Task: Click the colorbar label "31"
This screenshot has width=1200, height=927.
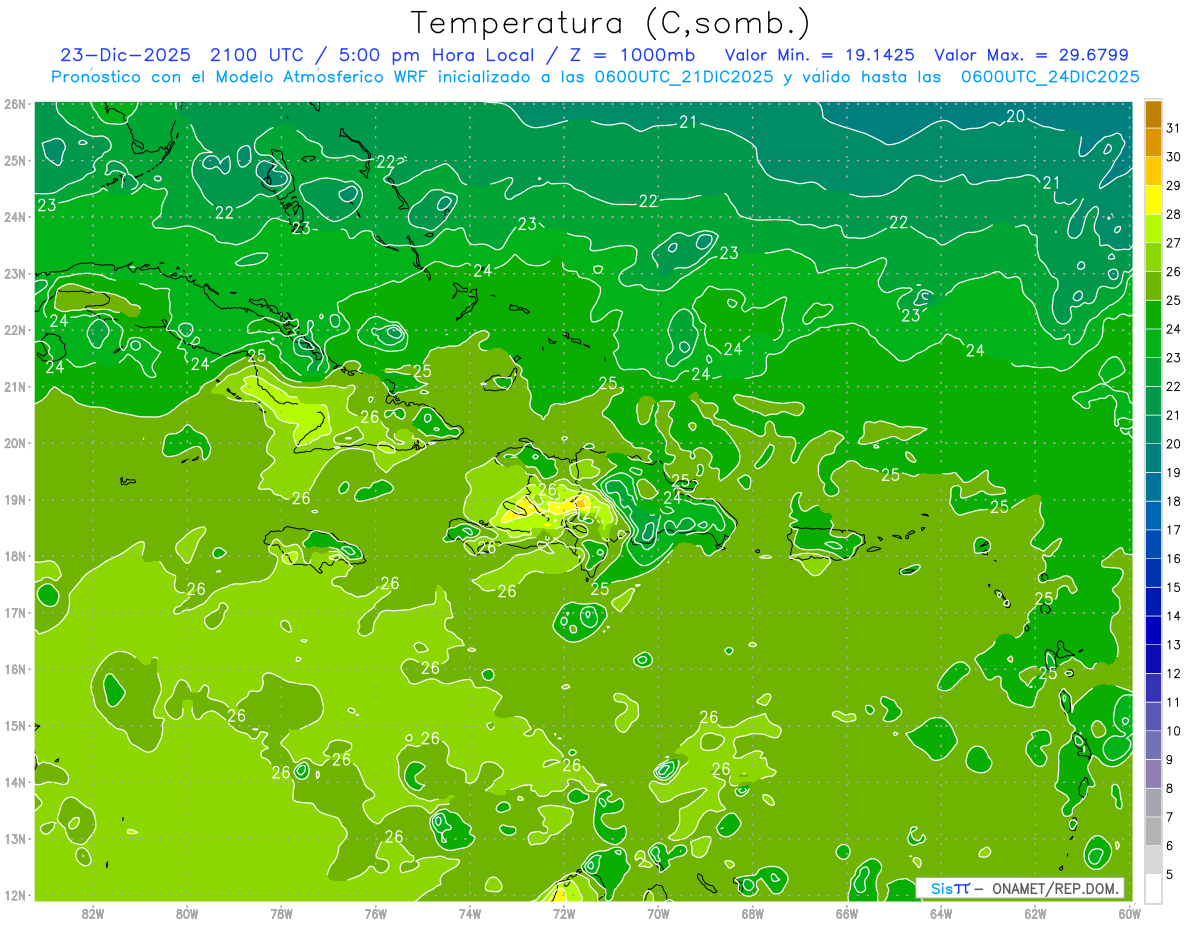Action: click(1173, 127)
